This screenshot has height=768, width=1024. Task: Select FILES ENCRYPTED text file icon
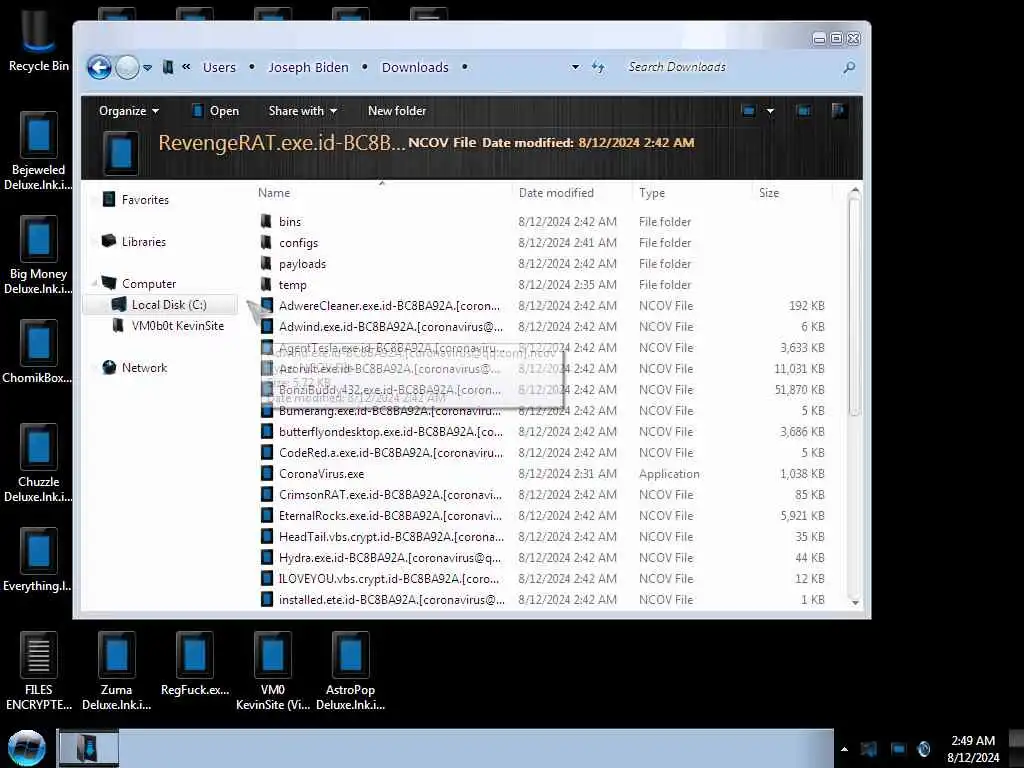(38, 671)
